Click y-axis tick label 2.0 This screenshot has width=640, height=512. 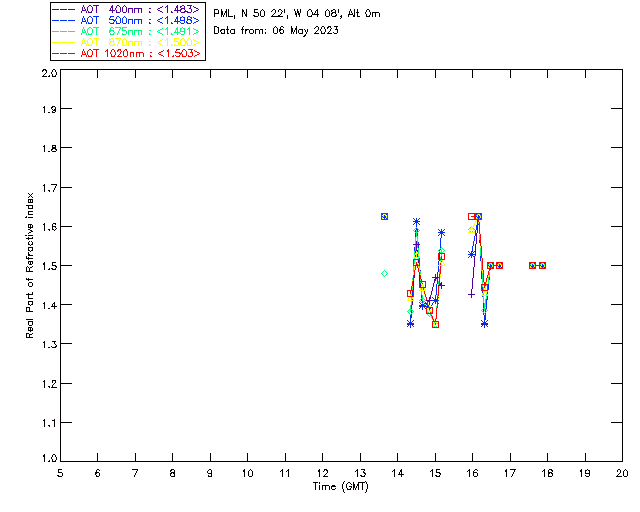point(49,73)
